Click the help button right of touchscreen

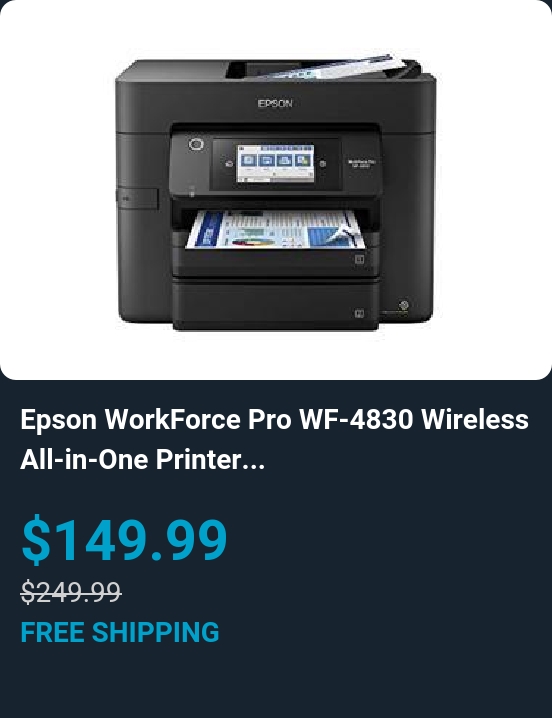[x=322, y=163]
